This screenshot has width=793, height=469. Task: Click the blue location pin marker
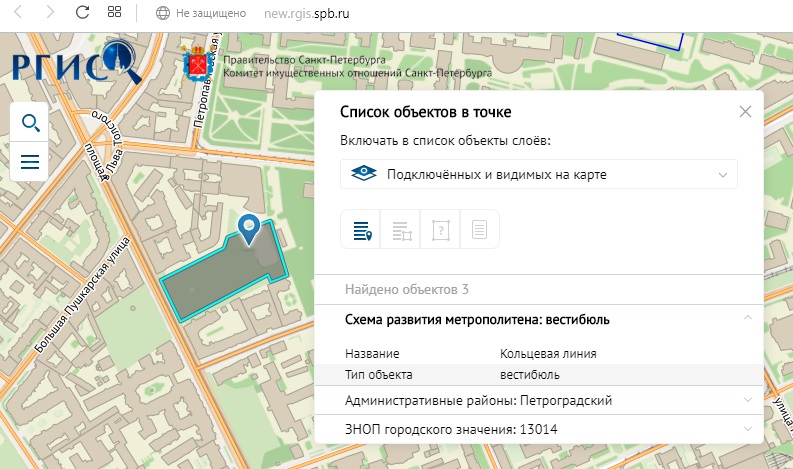[250, 227]
